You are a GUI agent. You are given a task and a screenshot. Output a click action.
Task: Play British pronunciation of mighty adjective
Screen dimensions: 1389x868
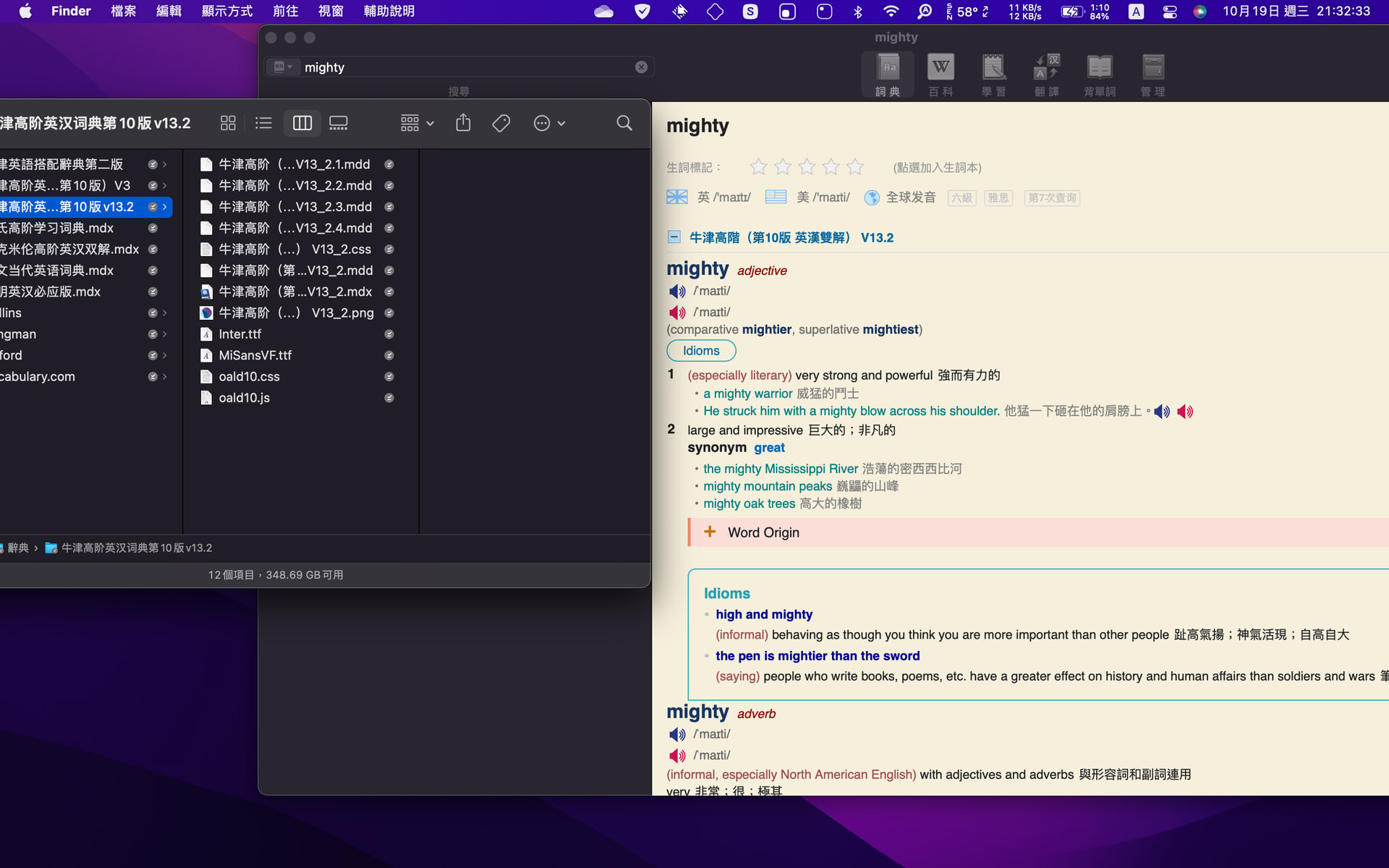677,292
